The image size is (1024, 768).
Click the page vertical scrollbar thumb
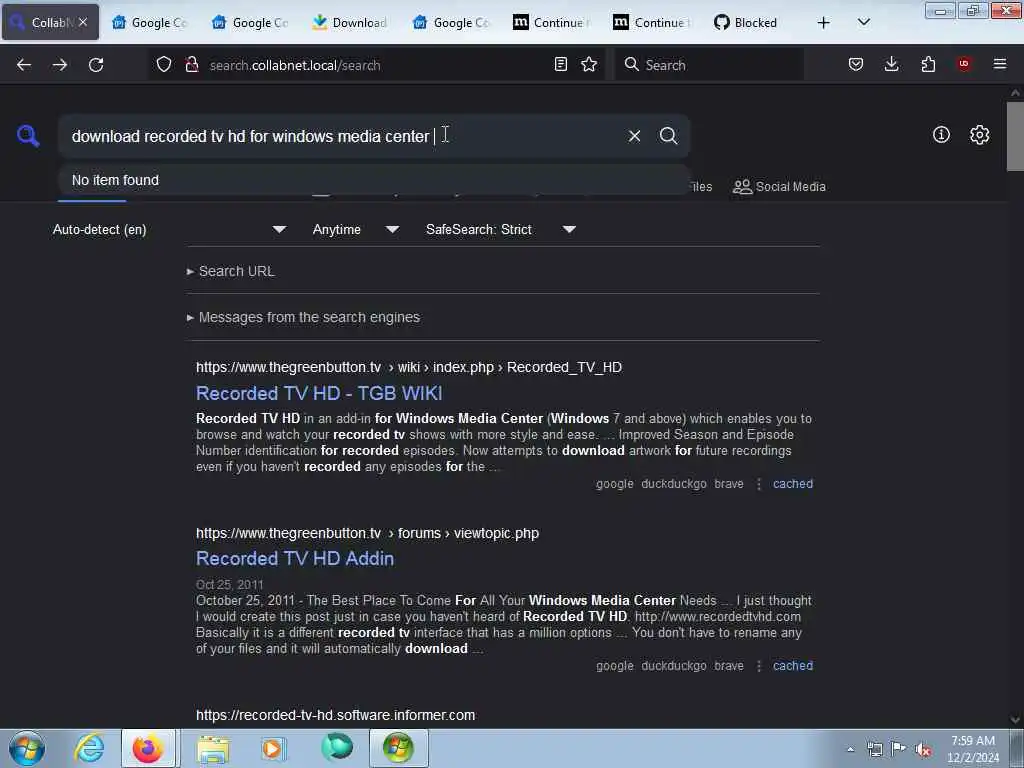(x=1015, y=136)
